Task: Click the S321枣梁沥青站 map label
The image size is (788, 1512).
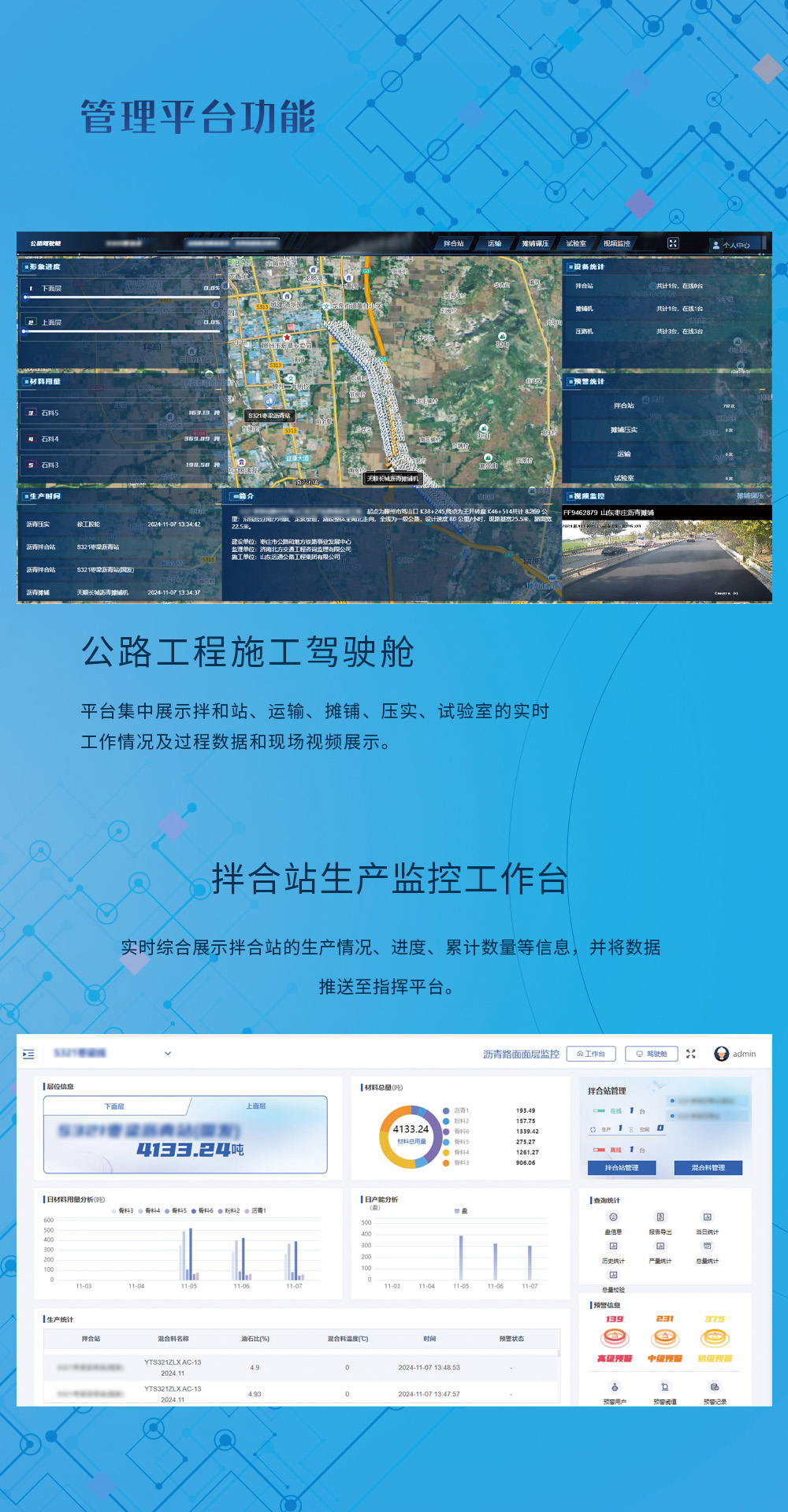Action: click(269, 415)
